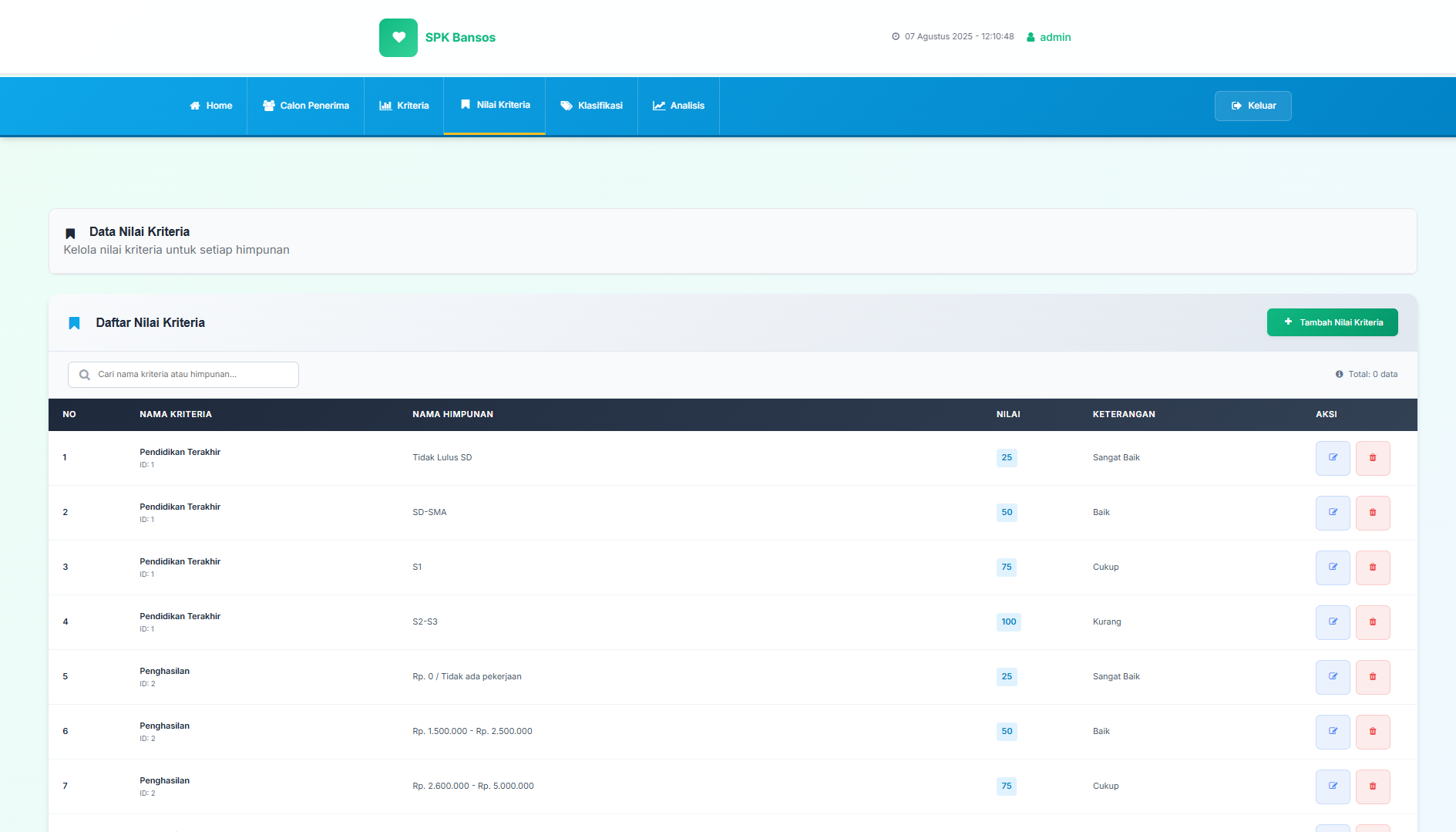Go to the Home menu

211,106
